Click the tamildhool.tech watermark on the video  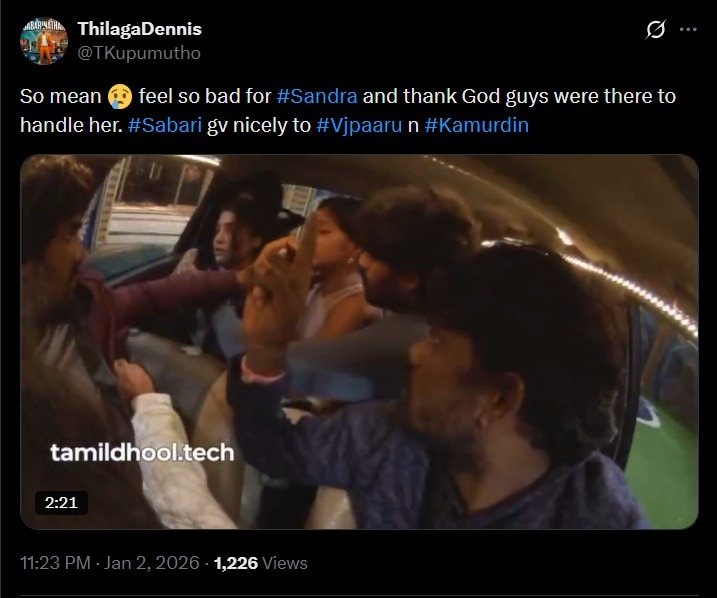142,452
